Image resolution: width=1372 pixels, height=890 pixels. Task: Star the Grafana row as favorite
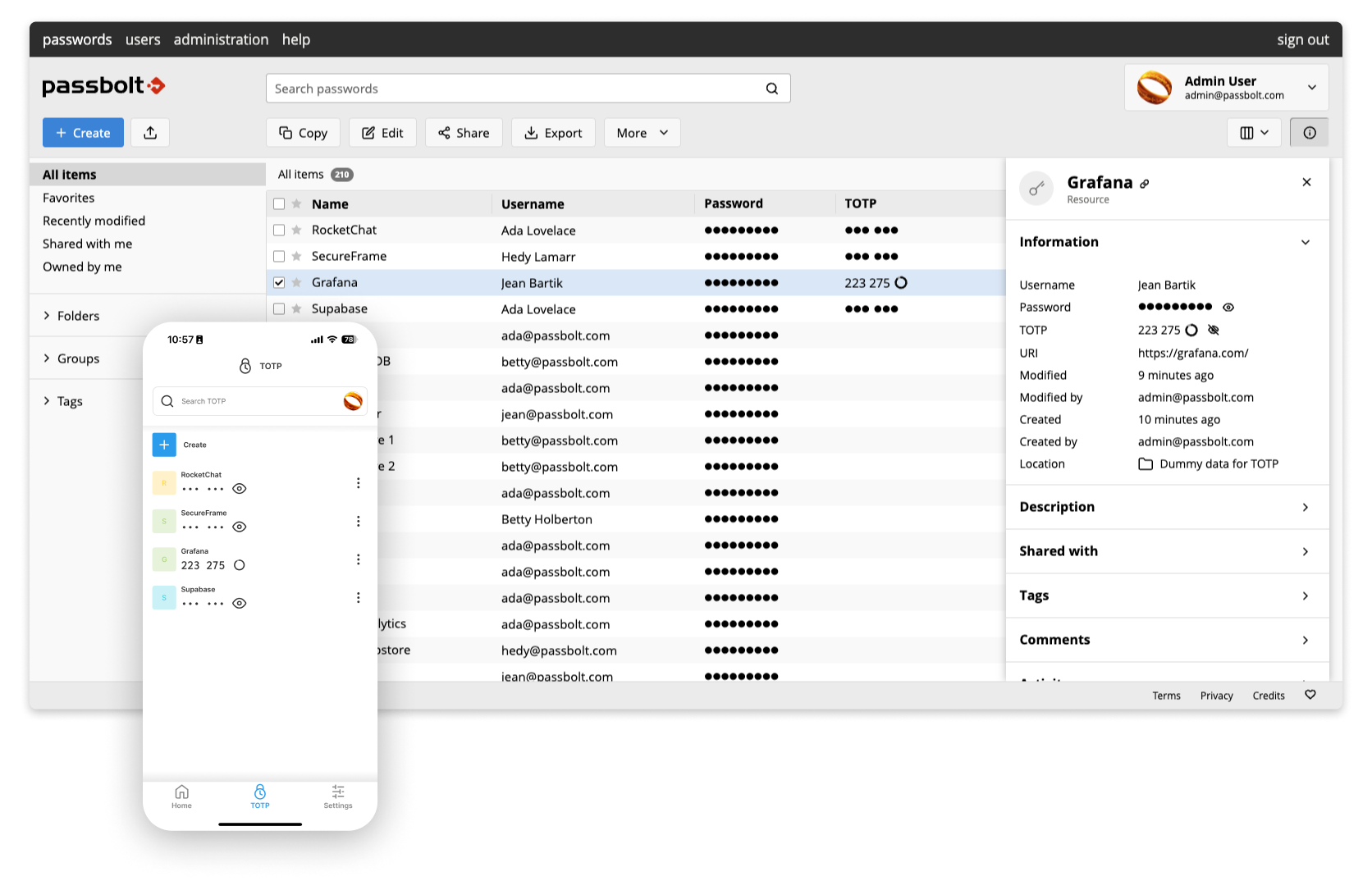click(297, 283)
